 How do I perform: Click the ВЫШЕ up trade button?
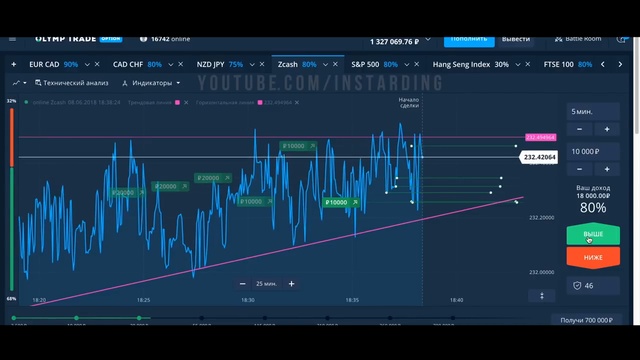coord(593,234)
